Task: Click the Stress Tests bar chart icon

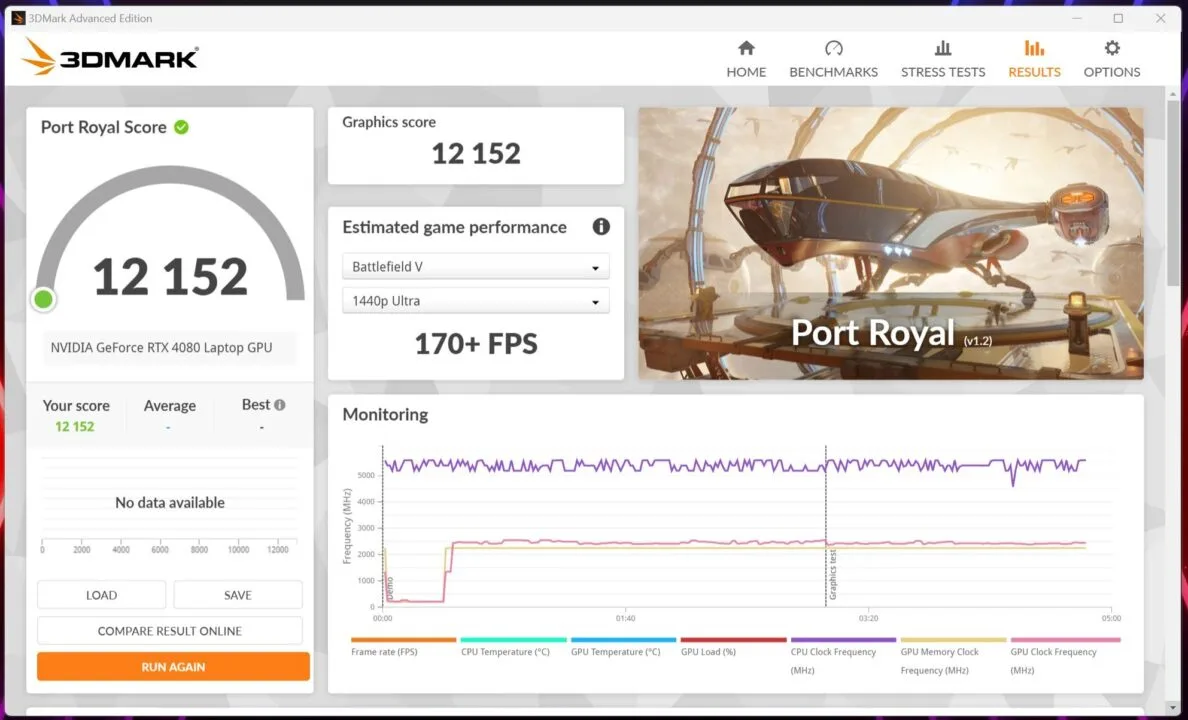Action: [942, 49]
